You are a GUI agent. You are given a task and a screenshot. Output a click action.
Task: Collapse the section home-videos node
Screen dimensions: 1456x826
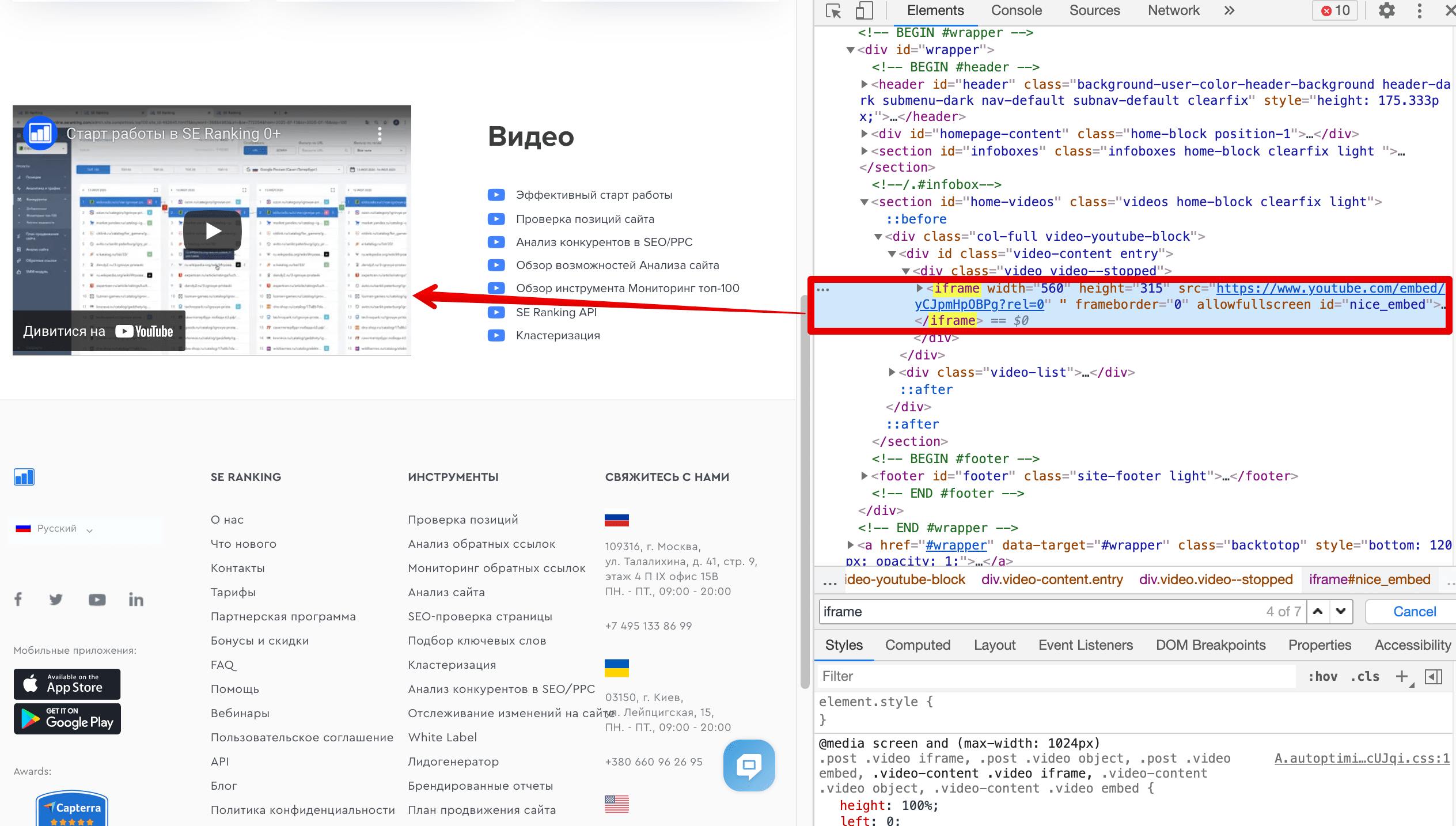click(864, 202)
